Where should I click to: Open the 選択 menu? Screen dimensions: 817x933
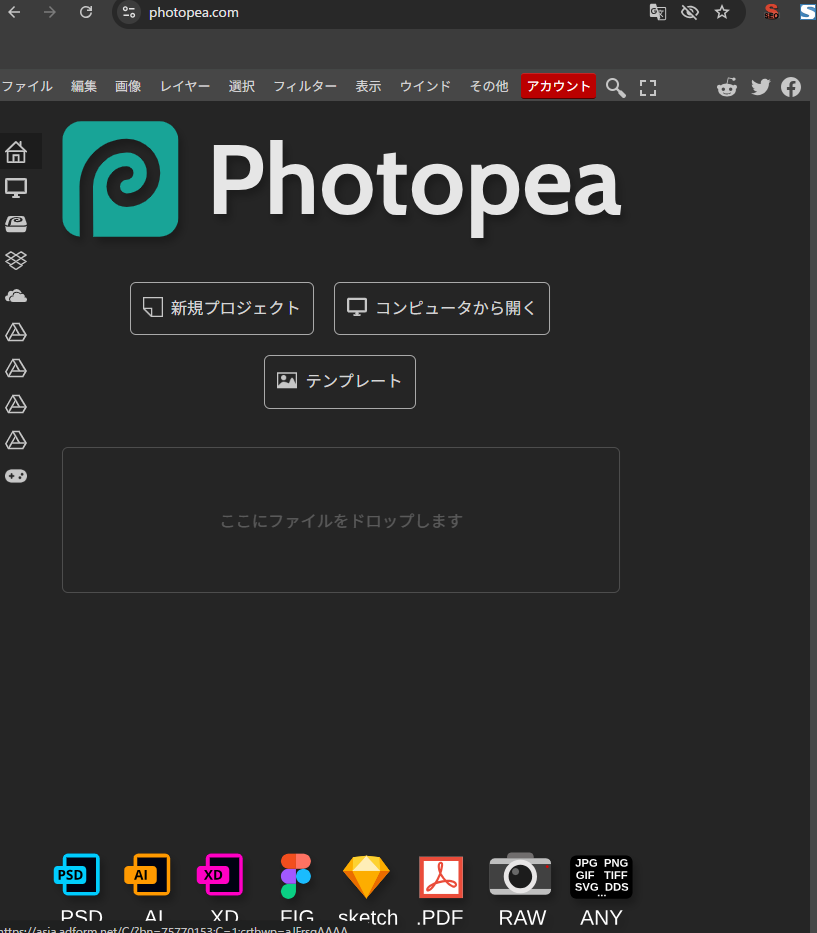point(242,87)
